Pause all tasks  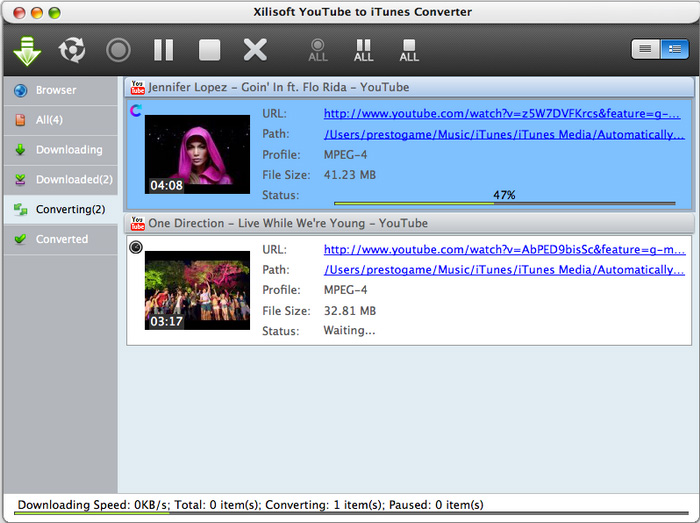(x=363, y=49)
